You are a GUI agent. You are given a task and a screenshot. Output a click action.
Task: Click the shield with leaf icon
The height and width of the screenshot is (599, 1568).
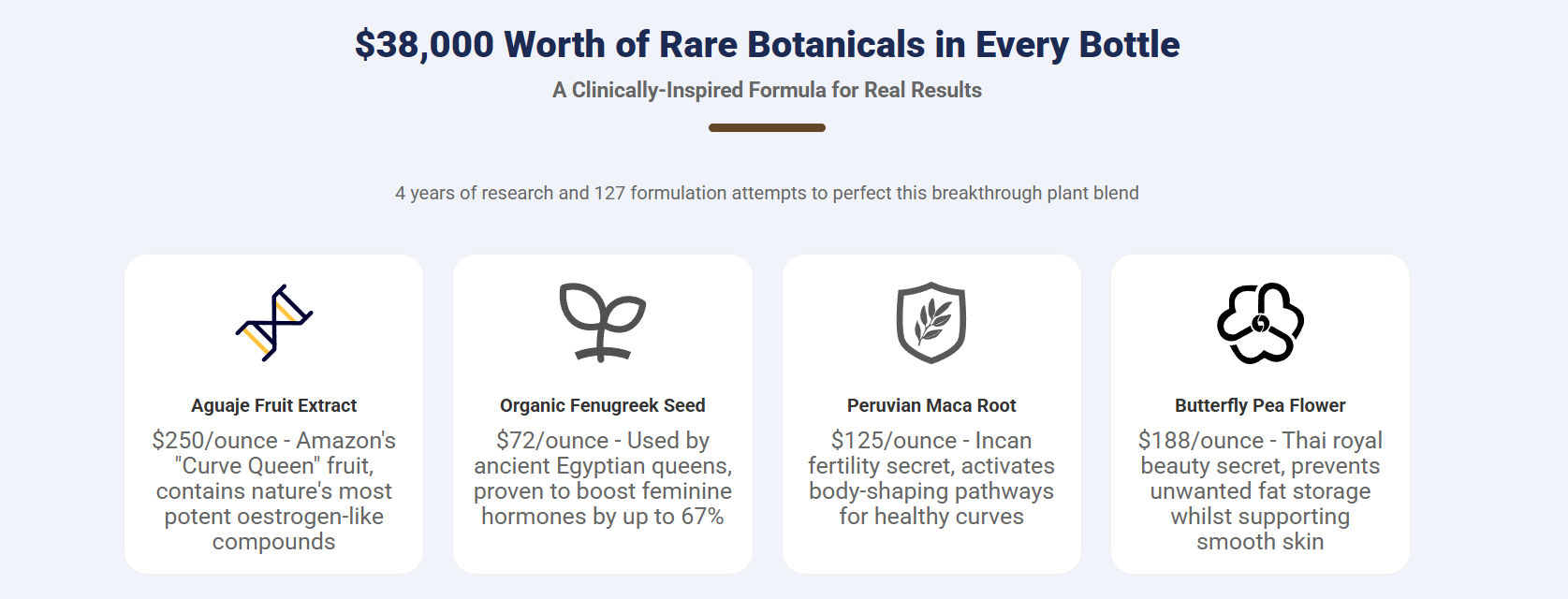(931, 322)
